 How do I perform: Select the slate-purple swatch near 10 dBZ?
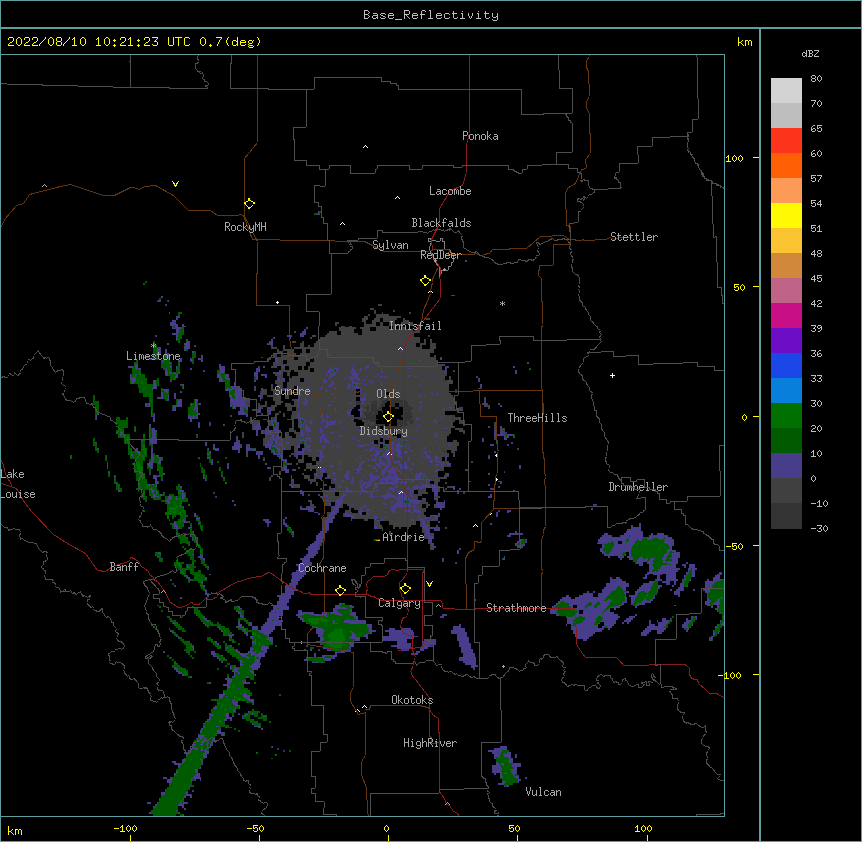click(x=786, y=466)
